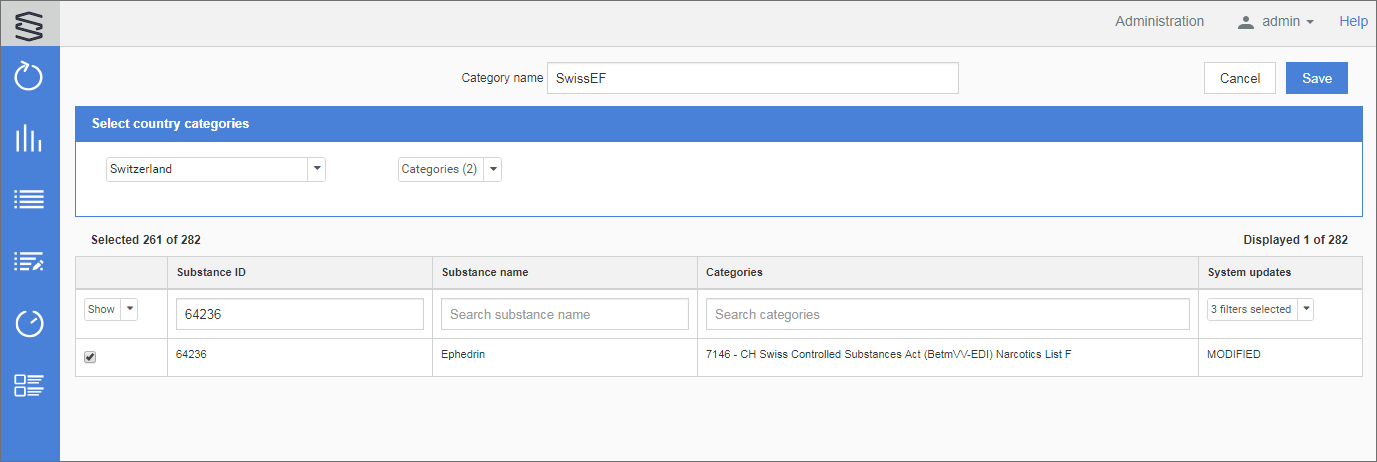Expand the Show filter dropdown
The height and width of the screenshot is (462, 1377).
pos(128,310)
